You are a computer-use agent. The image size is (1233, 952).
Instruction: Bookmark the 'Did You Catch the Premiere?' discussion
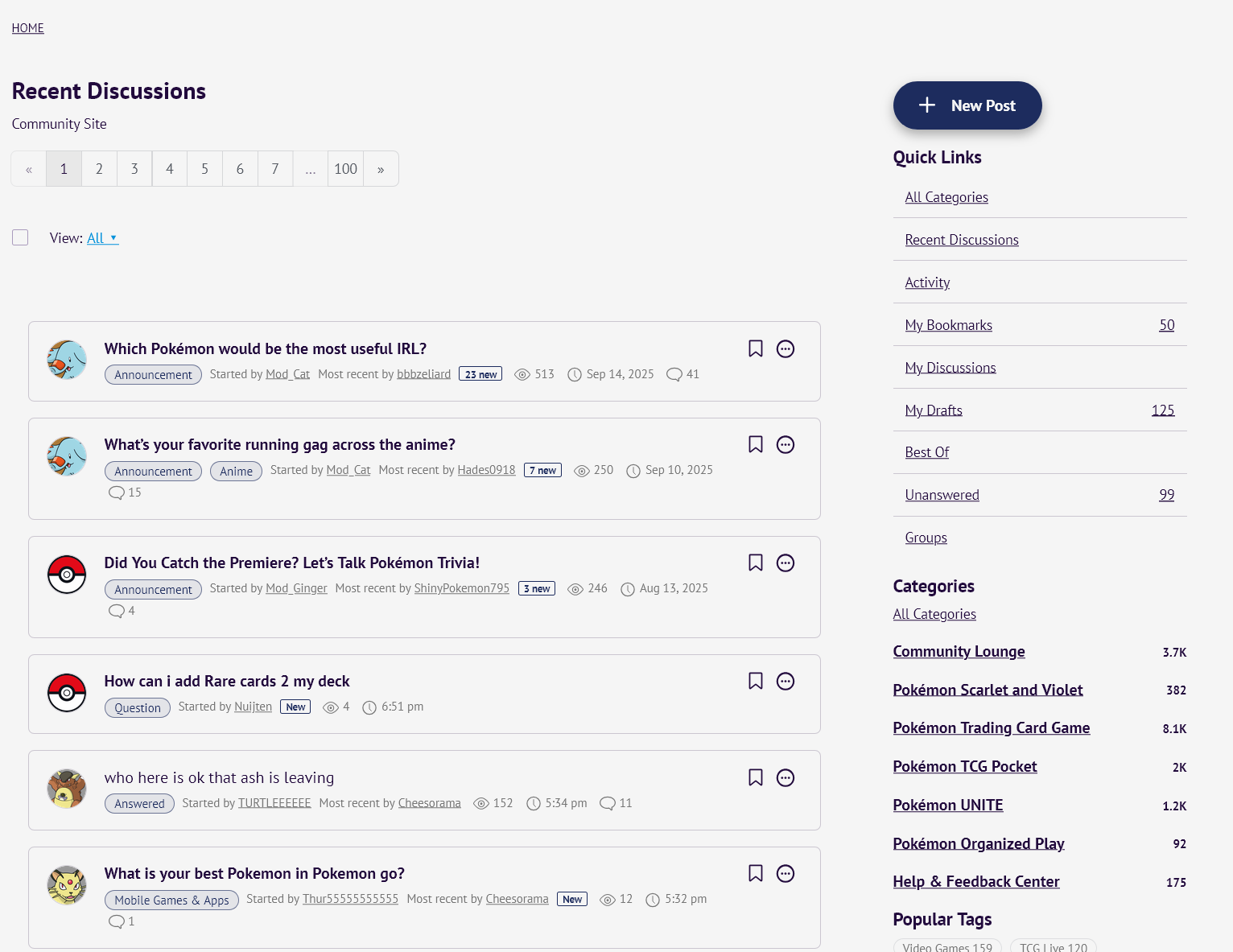point(756,563)
